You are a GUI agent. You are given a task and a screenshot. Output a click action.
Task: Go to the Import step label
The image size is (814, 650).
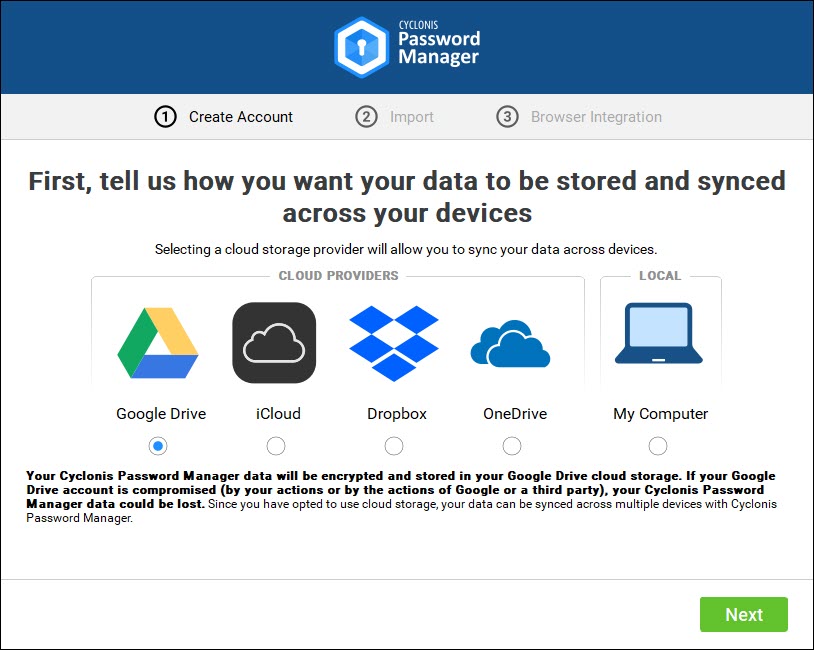point(412,117)
